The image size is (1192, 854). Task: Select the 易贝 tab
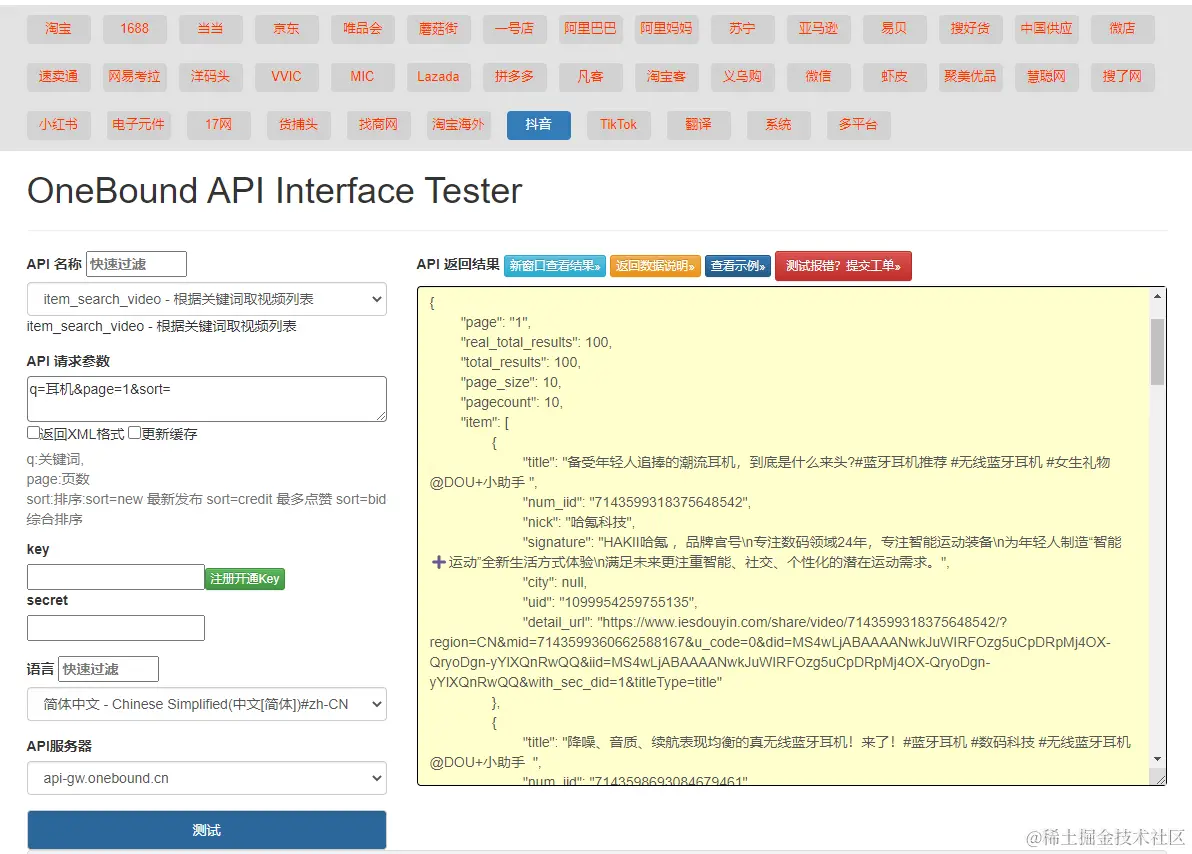click(x=895, y=29)
